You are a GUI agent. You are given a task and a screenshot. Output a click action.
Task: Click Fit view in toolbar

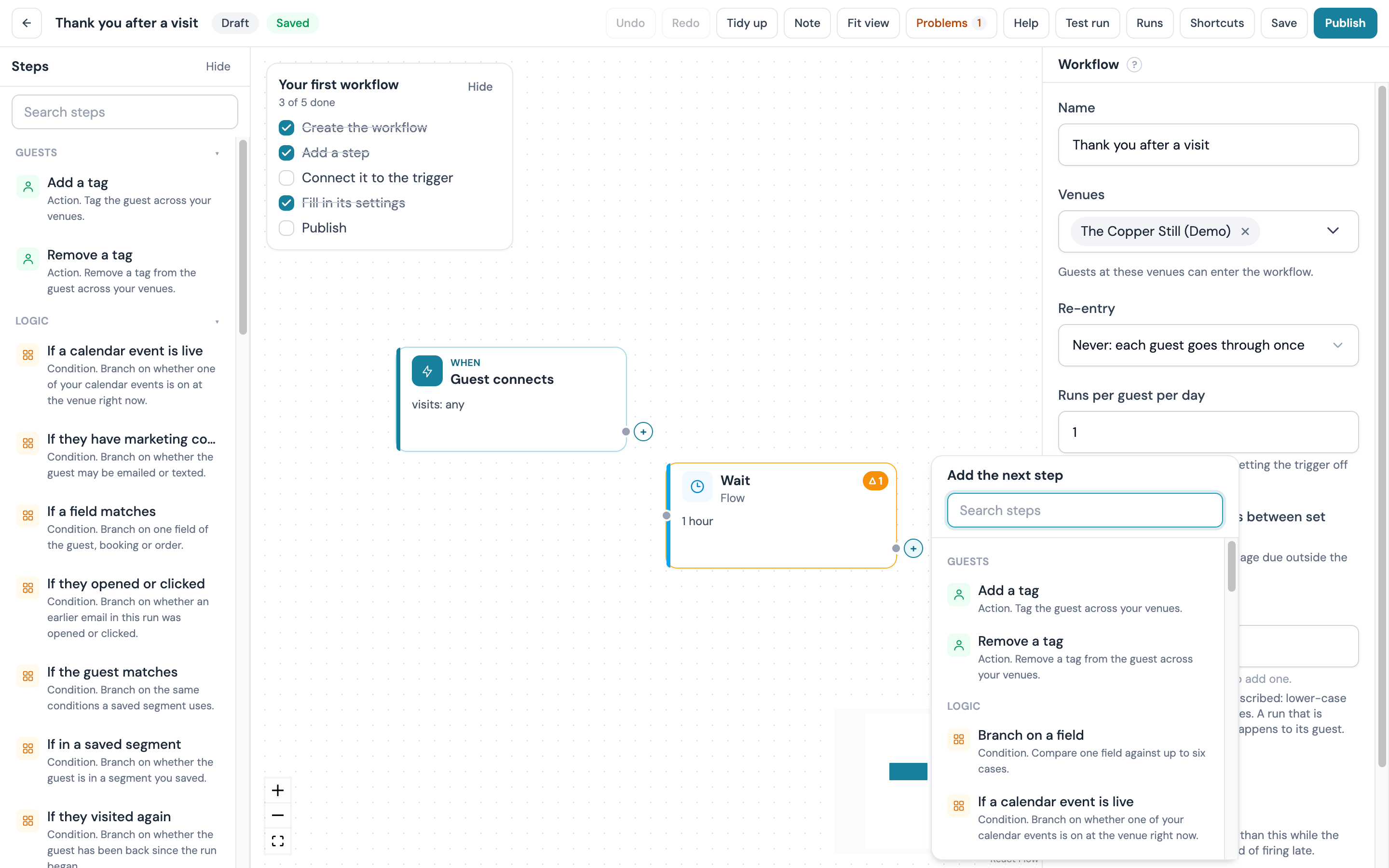pyautogui.click(x=867, y=23)
